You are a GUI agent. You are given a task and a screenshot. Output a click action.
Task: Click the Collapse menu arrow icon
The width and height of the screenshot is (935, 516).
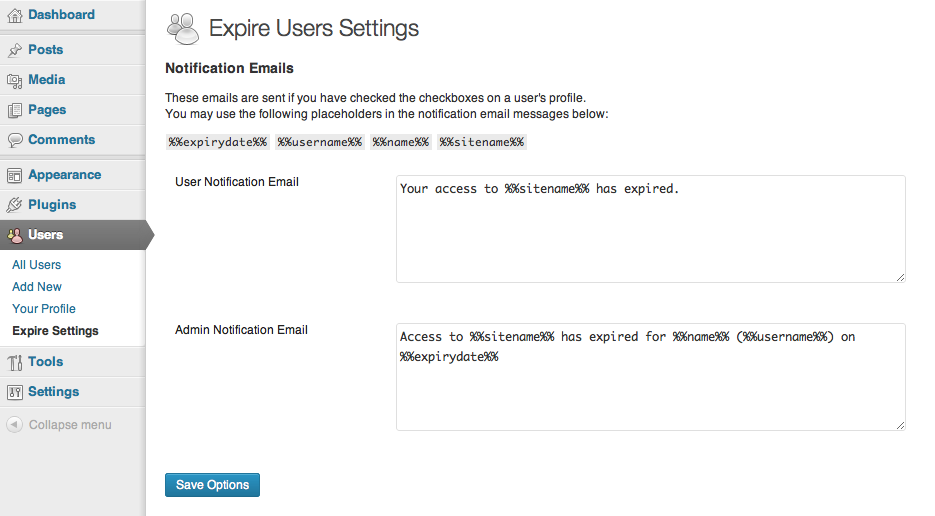click(x=14, y=425)
